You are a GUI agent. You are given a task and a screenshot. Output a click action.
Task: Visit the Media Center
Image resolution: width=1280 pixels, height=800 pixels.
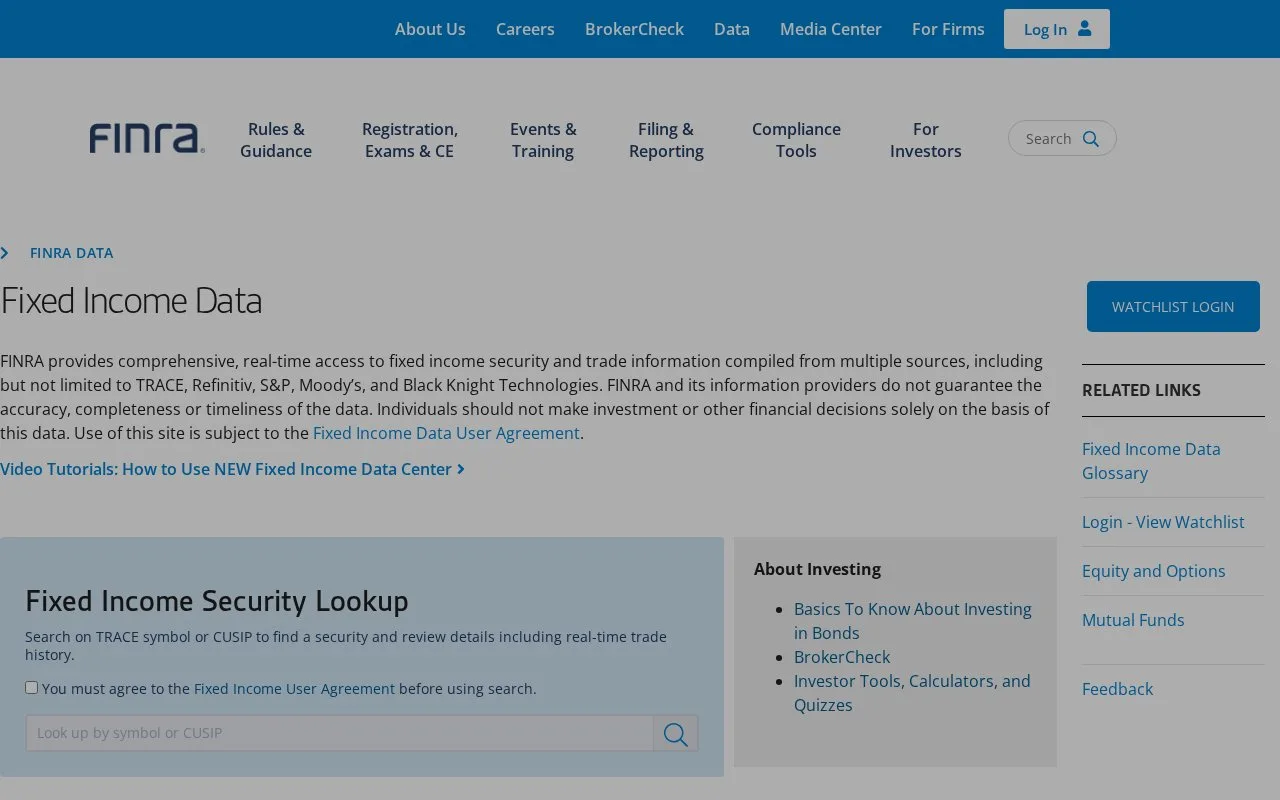[831, 29]
